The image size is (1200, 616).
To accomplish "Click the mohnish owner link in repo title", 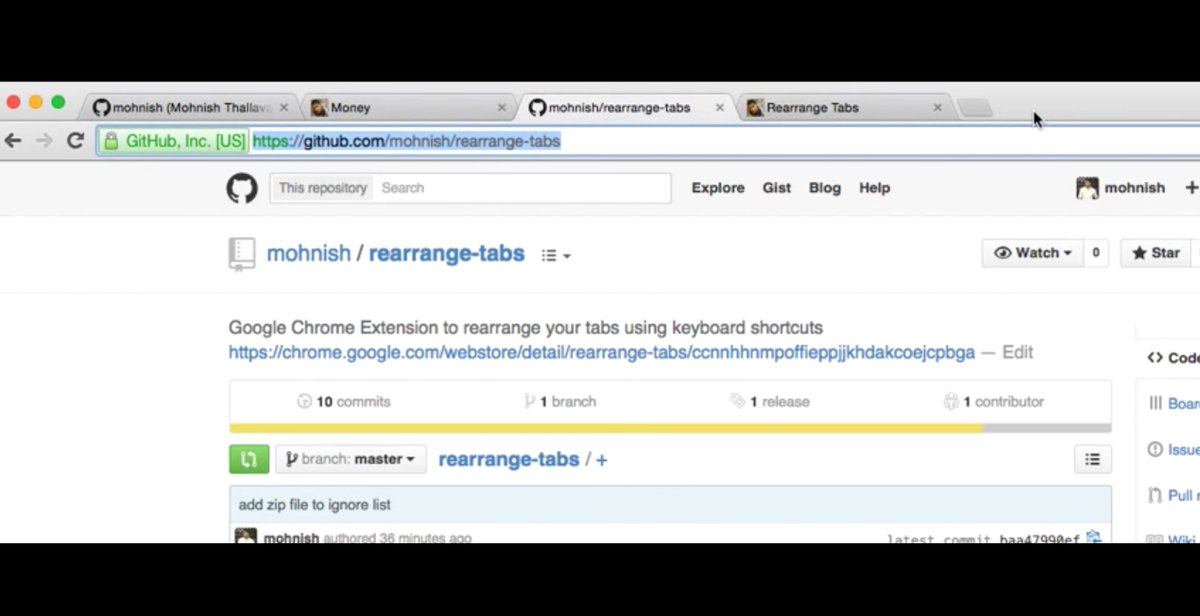I will [309, 253].
